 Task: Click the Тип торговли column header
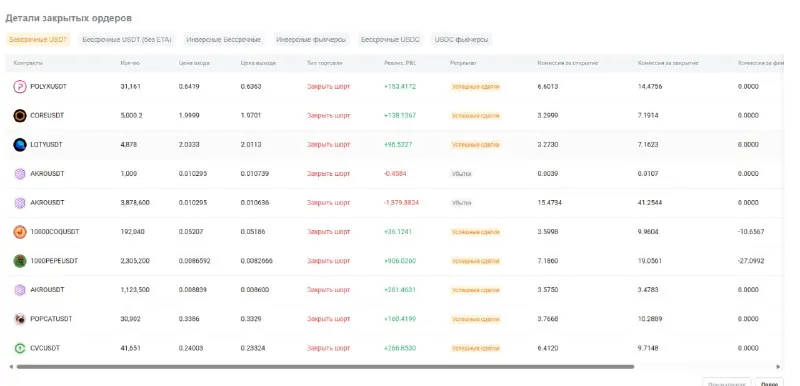click(x=324, y=63)
